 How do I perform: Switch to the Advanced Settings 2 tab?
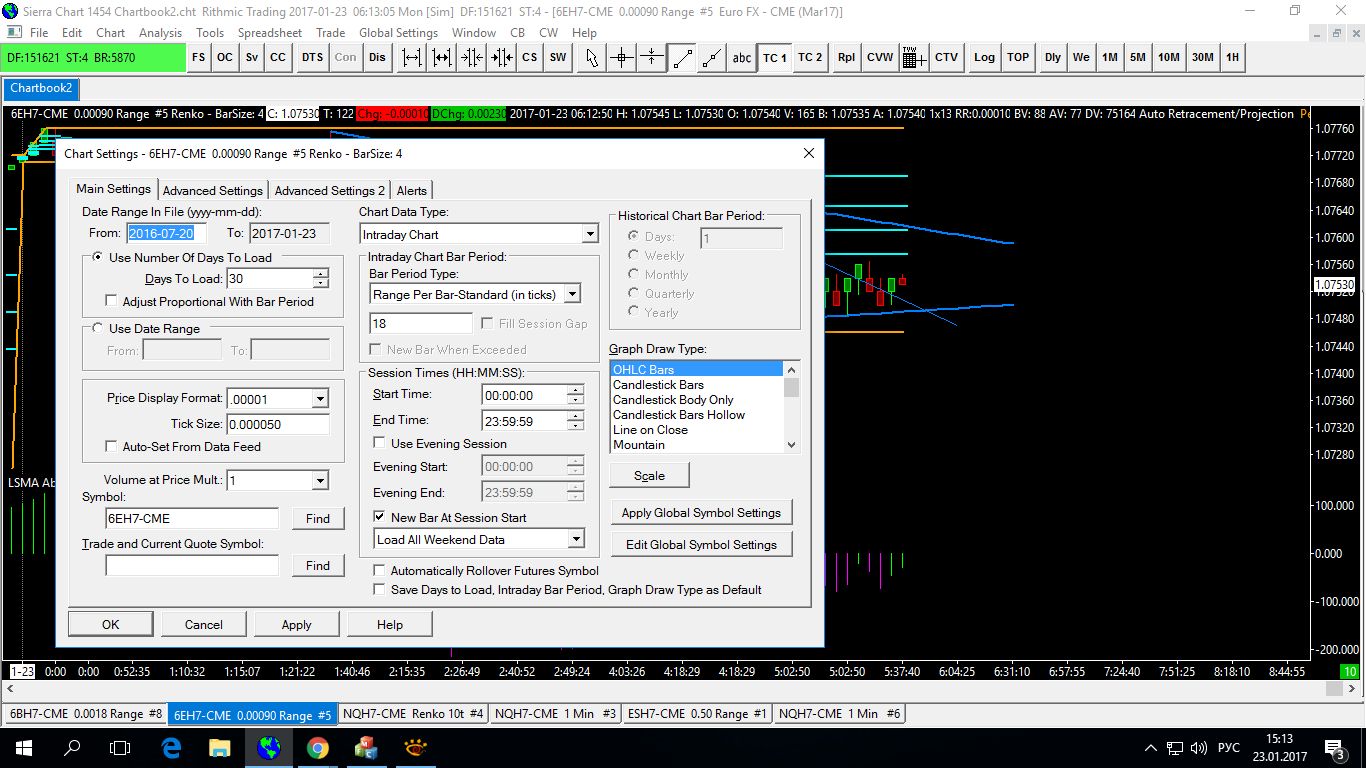click(329, 190)
